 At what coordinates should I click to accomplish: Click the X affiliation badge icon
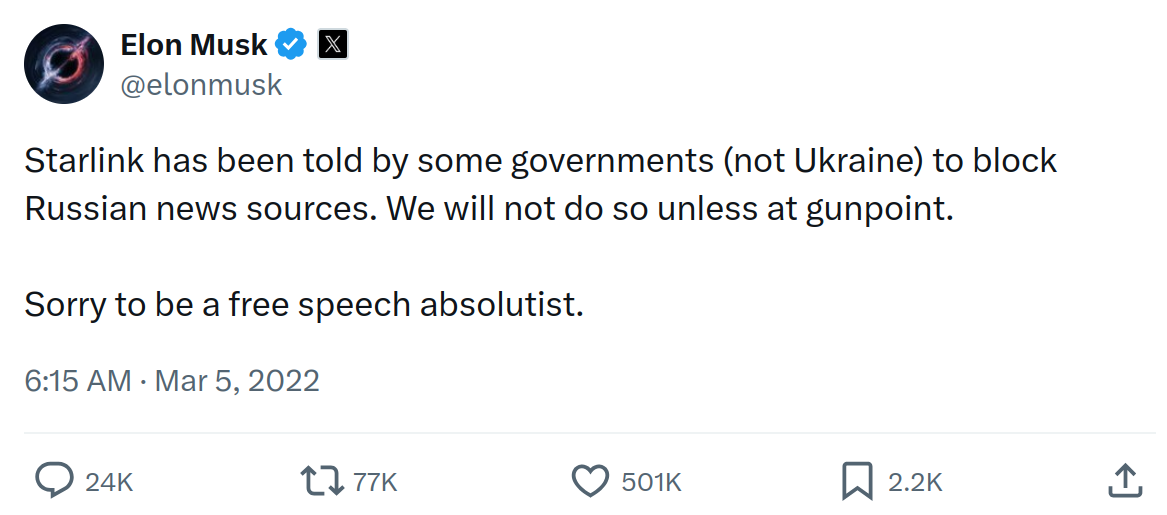[x=333, y=45]
